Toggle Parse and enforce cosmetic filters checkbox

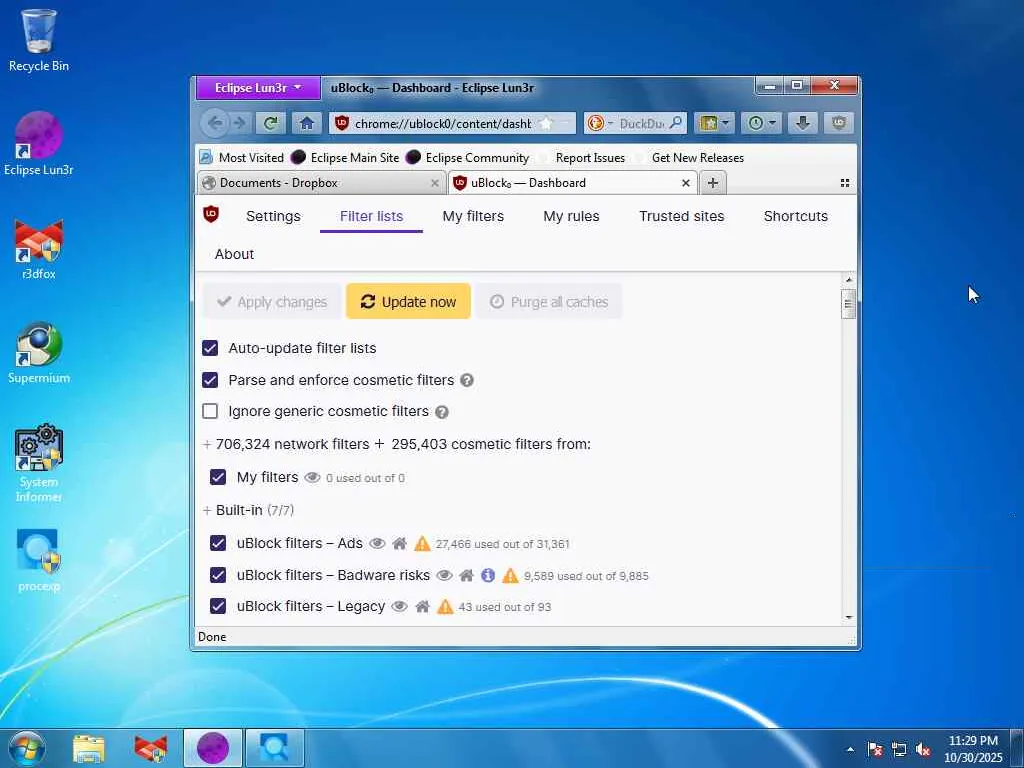(x=210, y=380)
